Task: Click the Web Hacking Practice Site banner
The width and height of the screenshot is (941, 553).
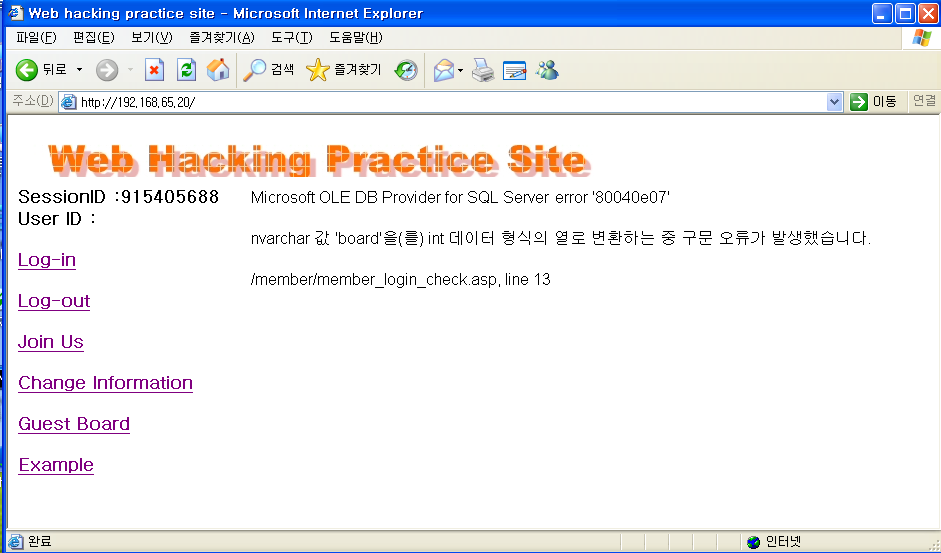Action: click(x=320, y=160)
